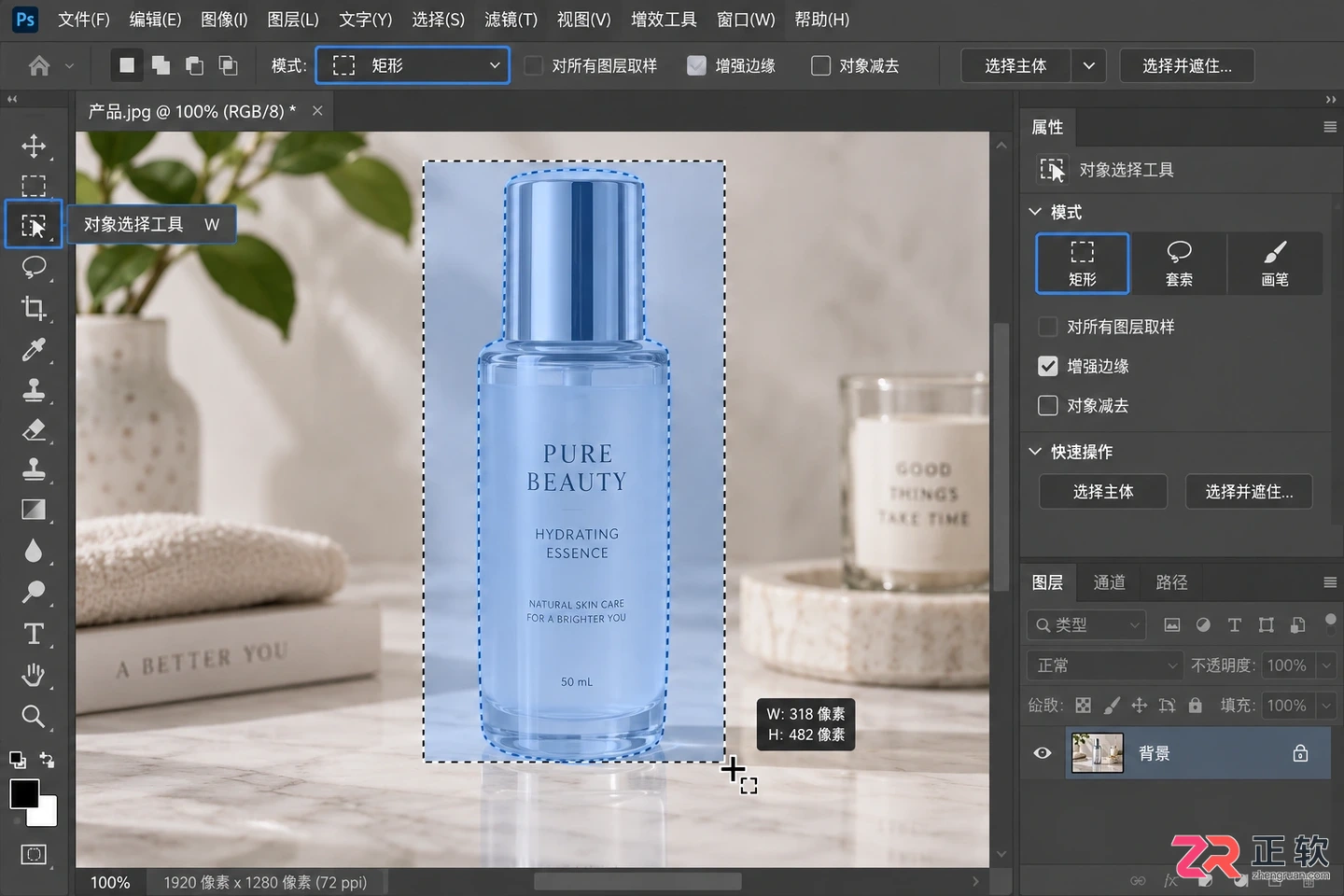Open the 文件(F) menu
Screen dimensions: 1344x896
tap(84, 20)
